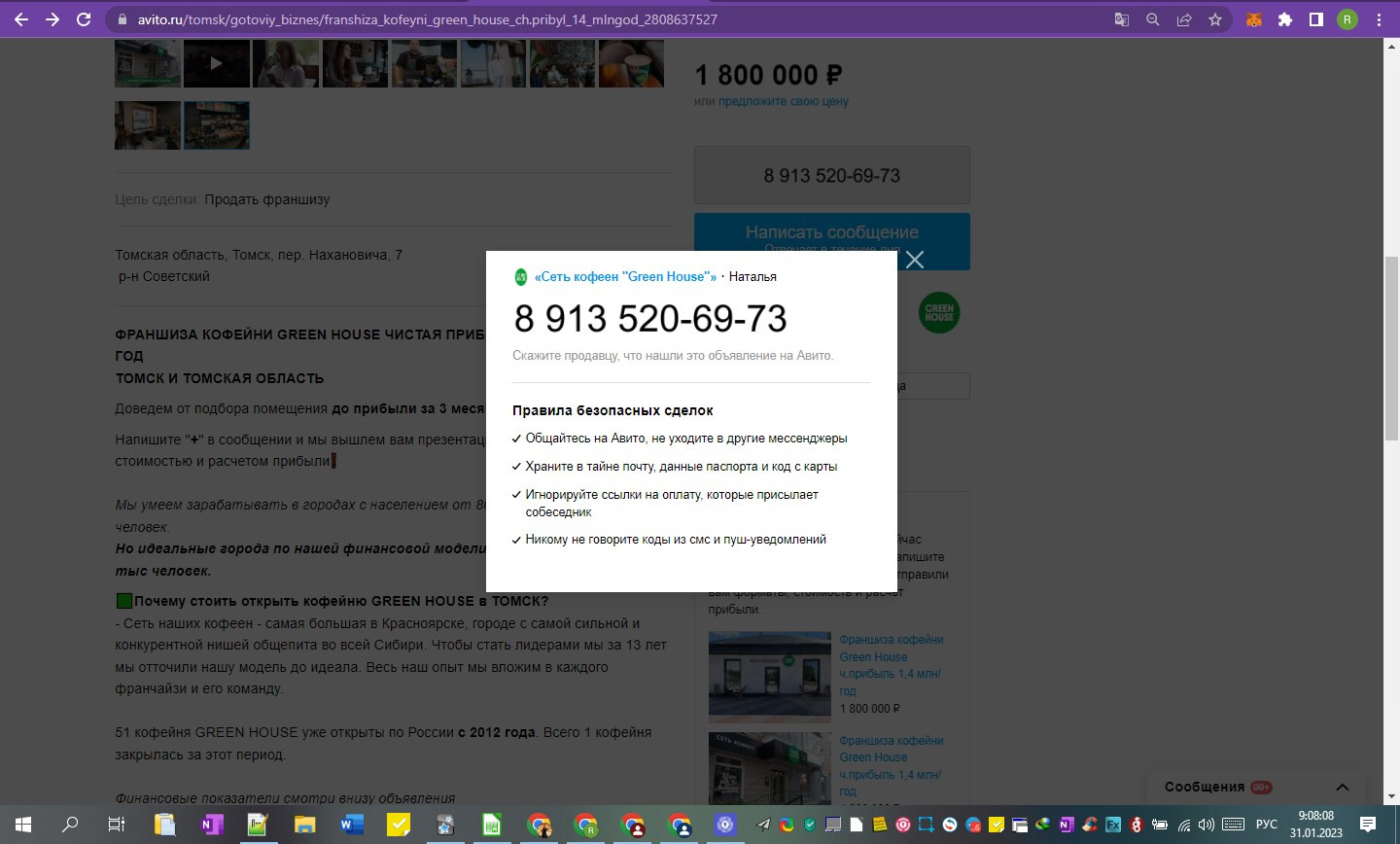Open the network Wi-Fi tray icon
The width and height of the screenshot is (1400, 844).
click(1184, 825)
